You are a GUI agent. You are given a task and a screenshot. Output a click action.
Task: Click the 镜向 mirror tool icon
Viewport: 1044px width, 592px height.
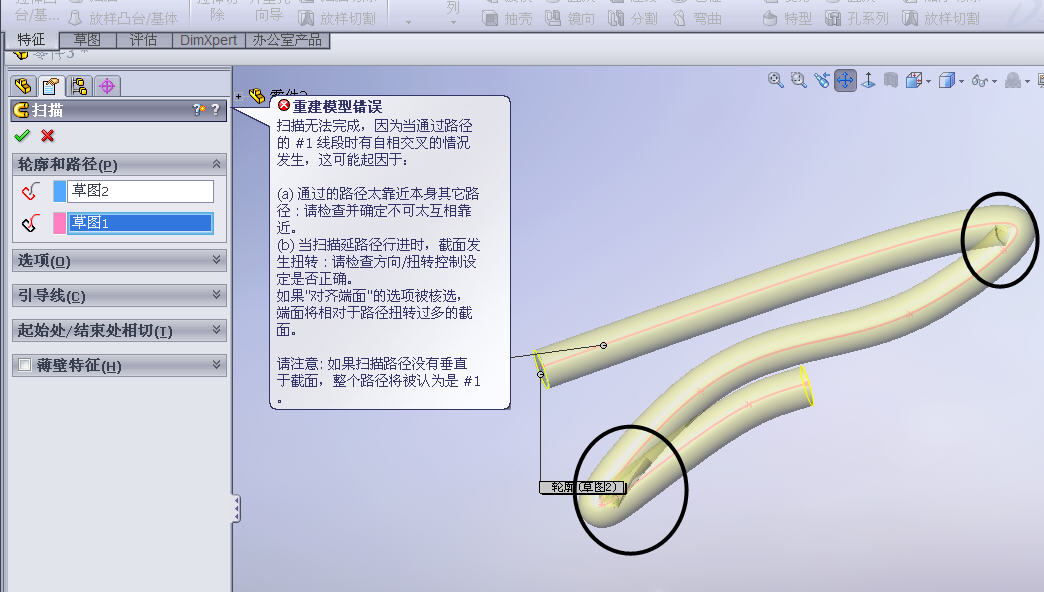[x=553, y=19]
